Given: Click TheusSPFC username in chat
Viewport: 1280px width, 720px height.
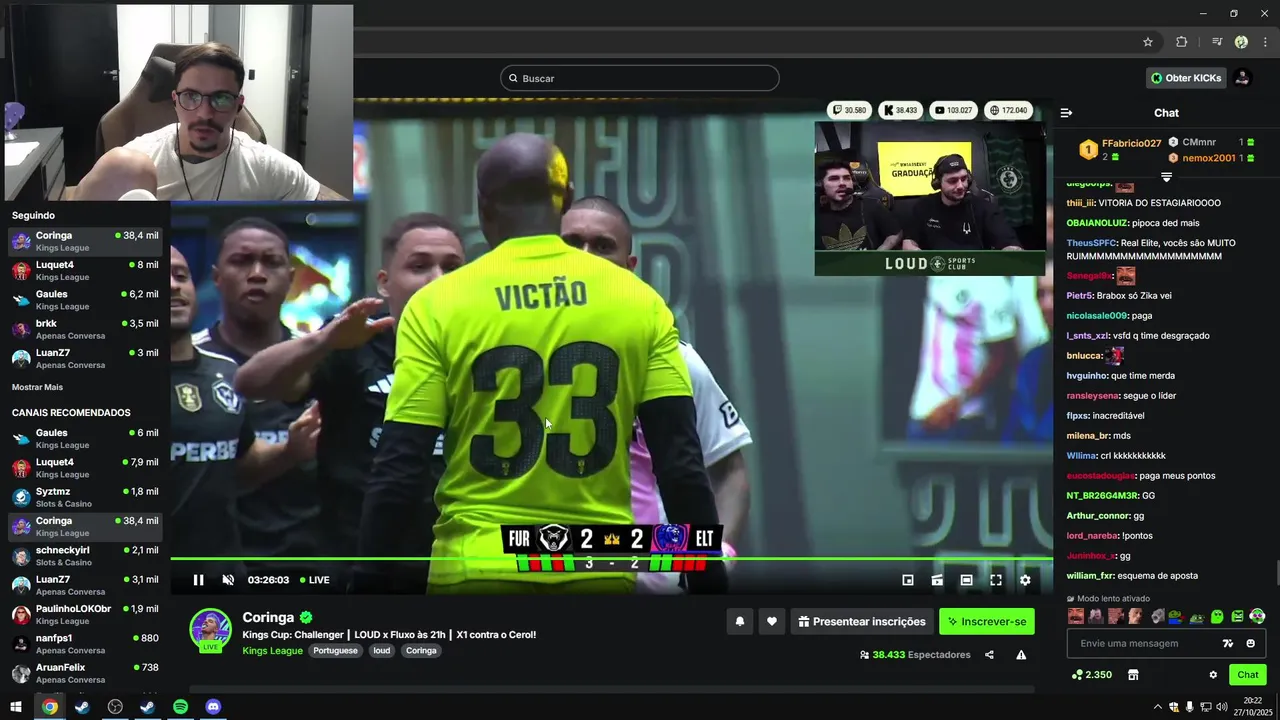Looking at the screenshot, I should tap(1091, 243).
